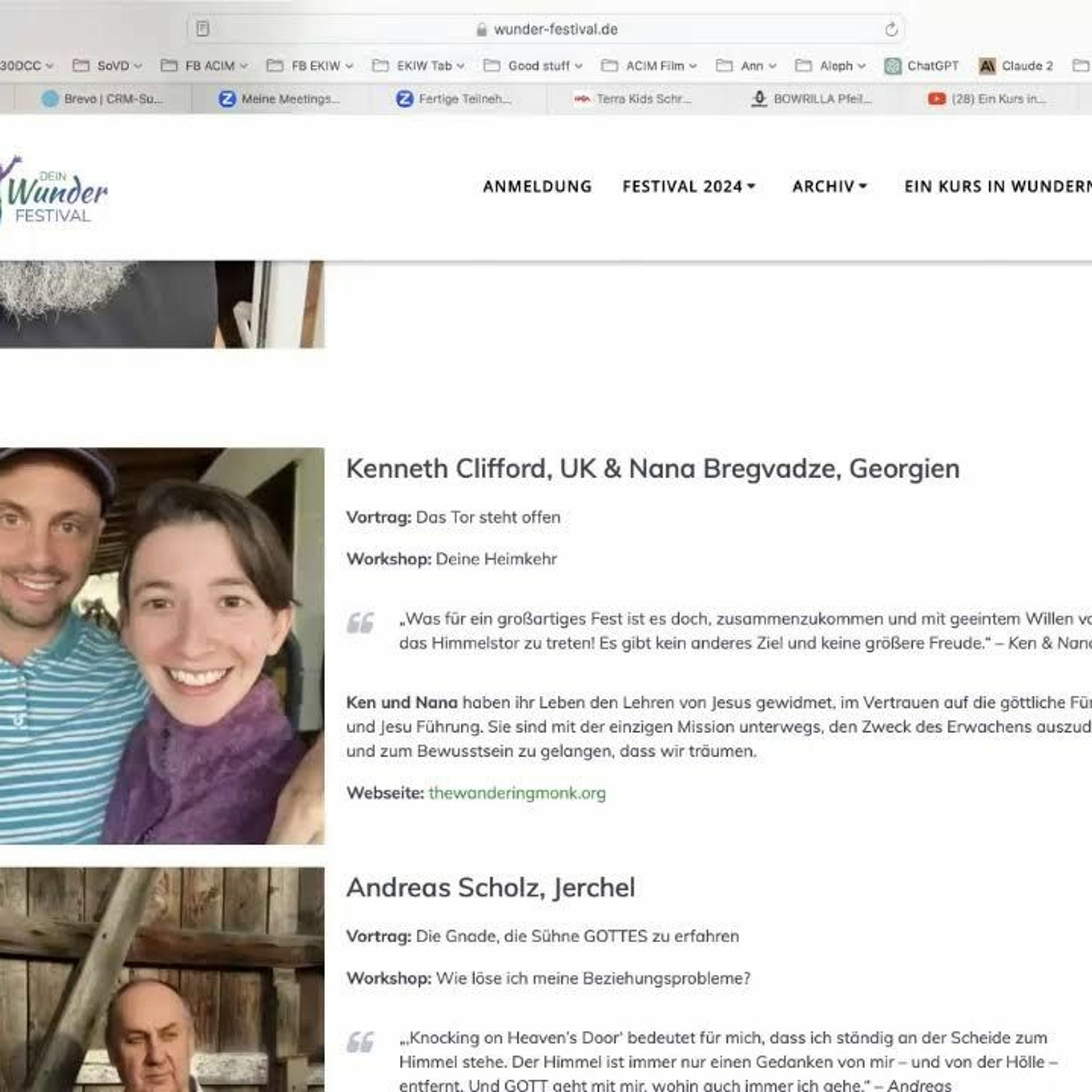Switch to the Meine Meetings tab
This screenshot has width=1092, height=1092.
coord(280,99)
